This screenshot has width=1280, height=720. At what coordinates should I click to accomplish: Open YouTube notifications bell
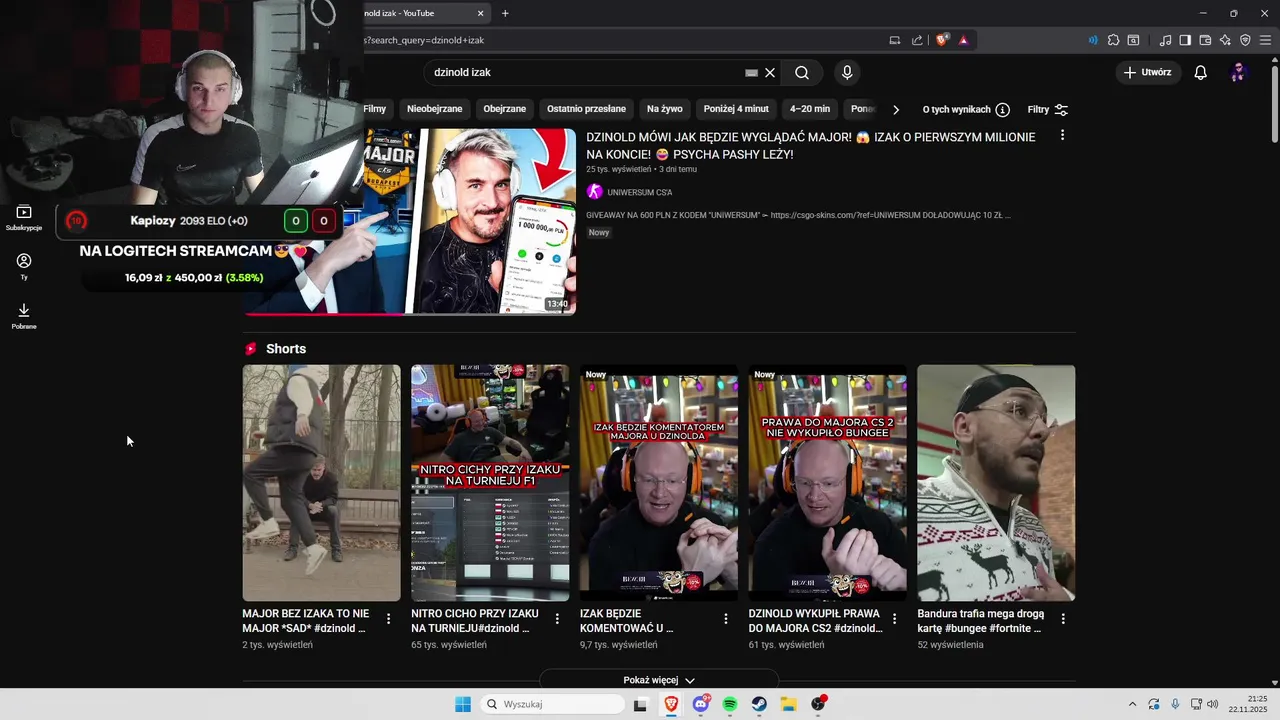[x=1200, y=72]
